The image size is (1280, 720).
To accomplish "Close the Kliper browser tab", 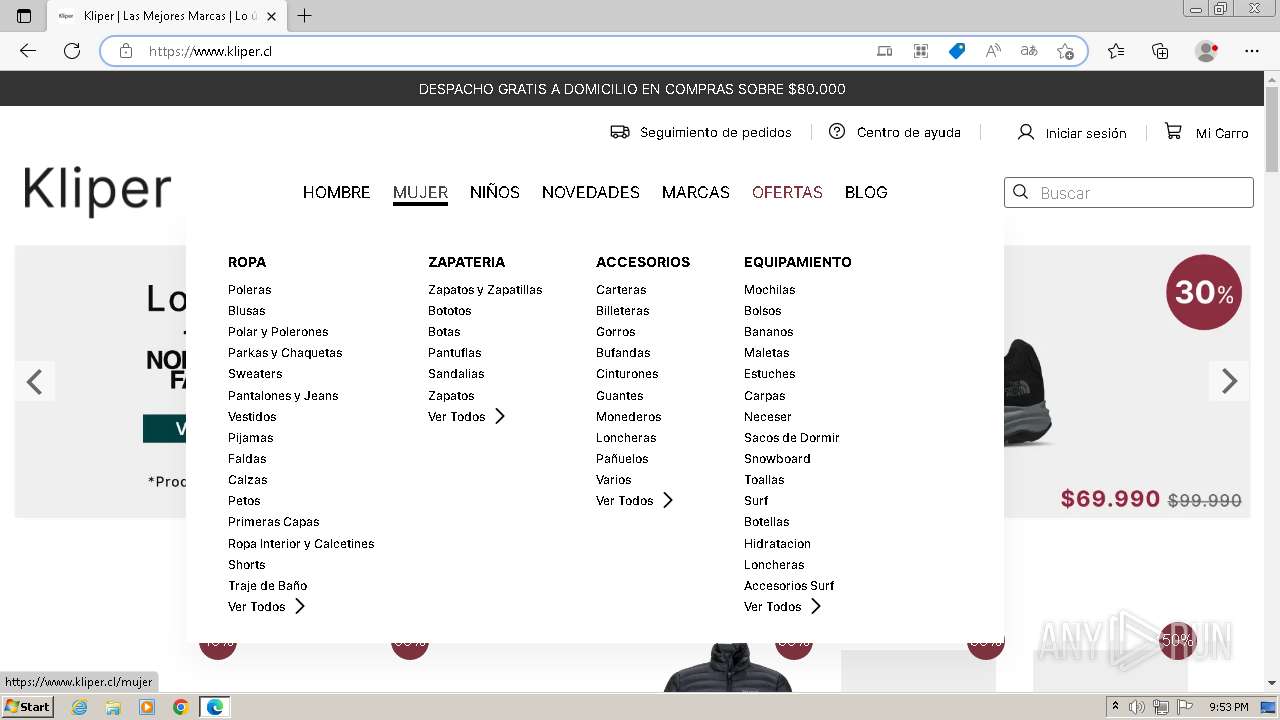I will click(x=271, y=16).
